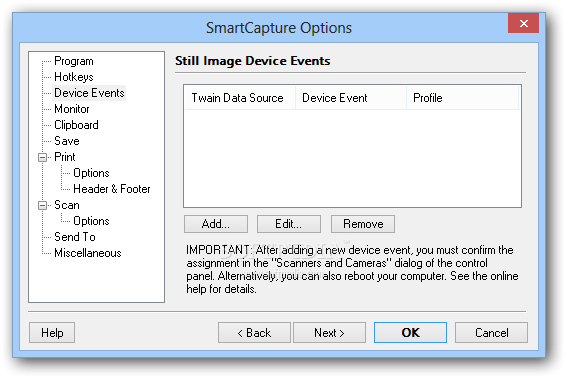Go to the Monitor settings
The height and width of the screenshot is (378, 566).
pos(71,109)
